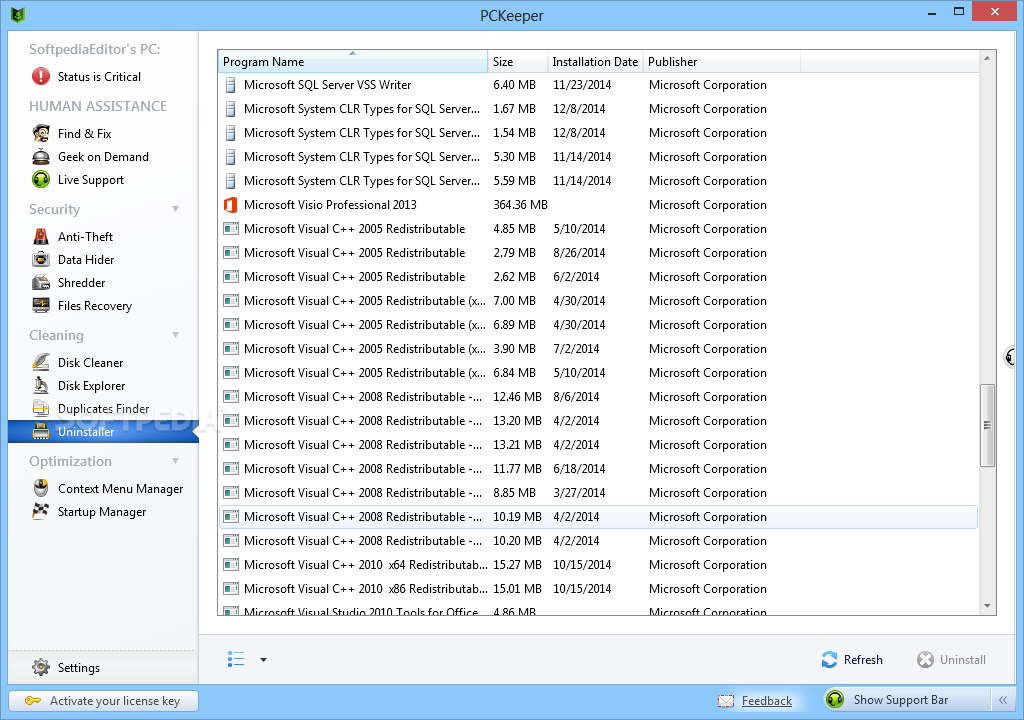Click the side support tab handle

pyautogui.click(x=1009, y=357)
